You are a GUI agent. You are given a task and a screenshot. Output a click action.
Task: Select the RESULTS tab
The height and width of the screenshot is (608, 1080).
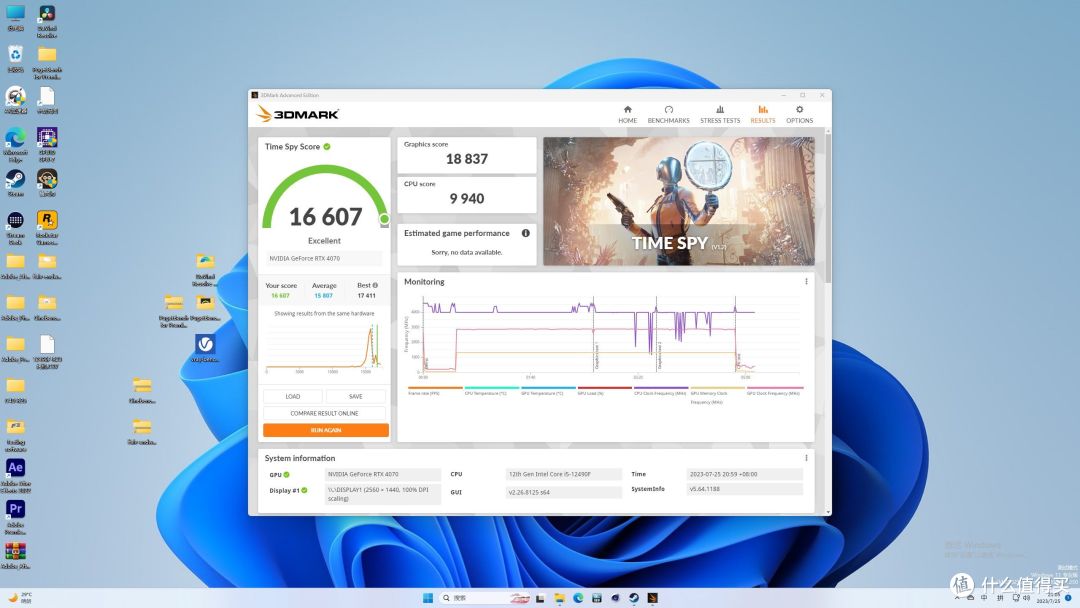762,114
